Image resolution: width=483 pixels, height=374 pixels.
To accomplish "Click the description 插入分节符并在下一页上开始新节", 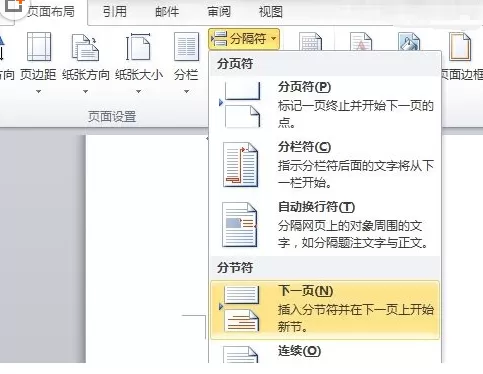I will (x=356, y=318).
